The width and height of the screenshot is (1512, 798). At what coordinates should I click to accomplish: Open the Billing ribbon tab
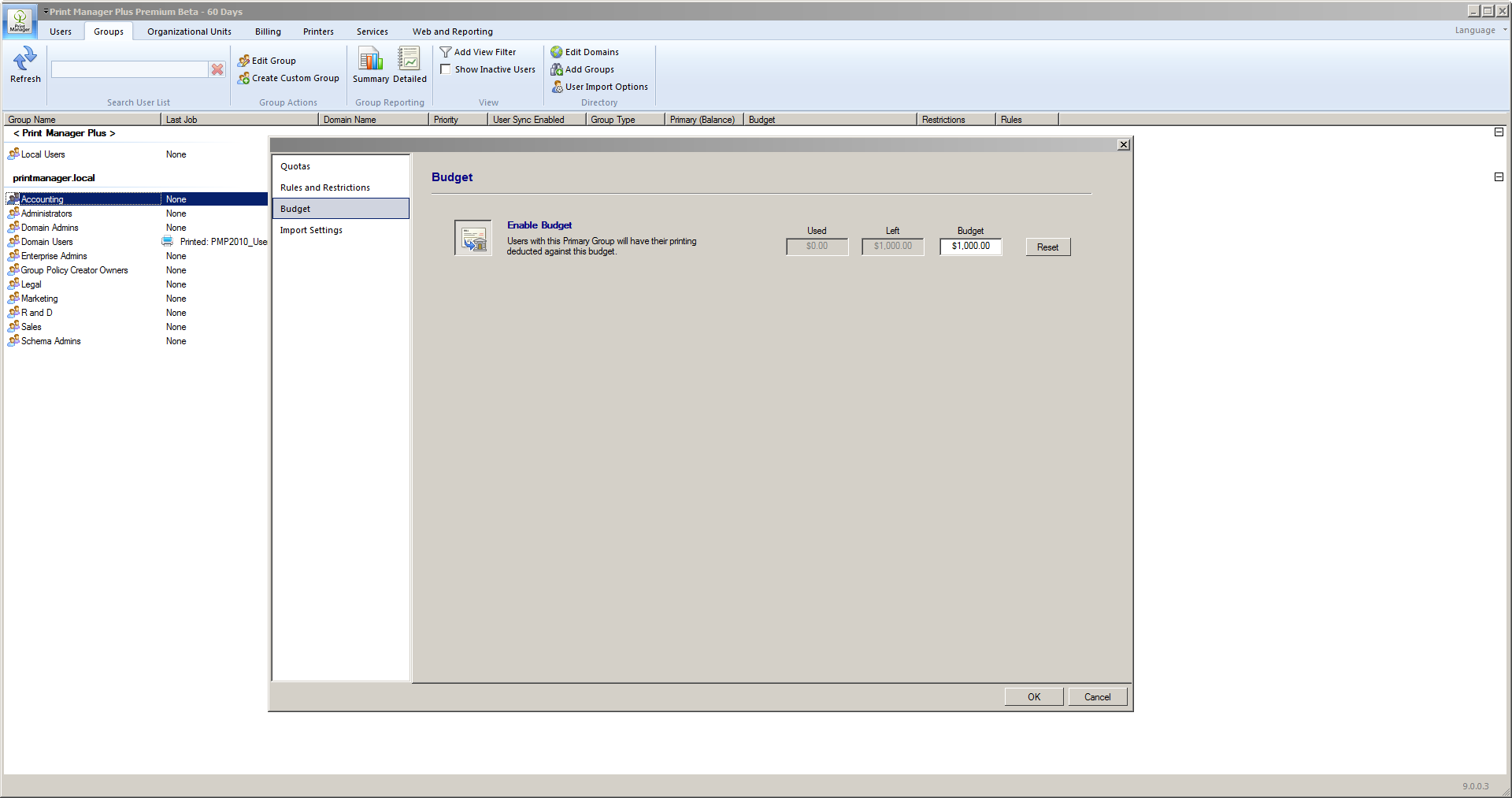[268, 32]
